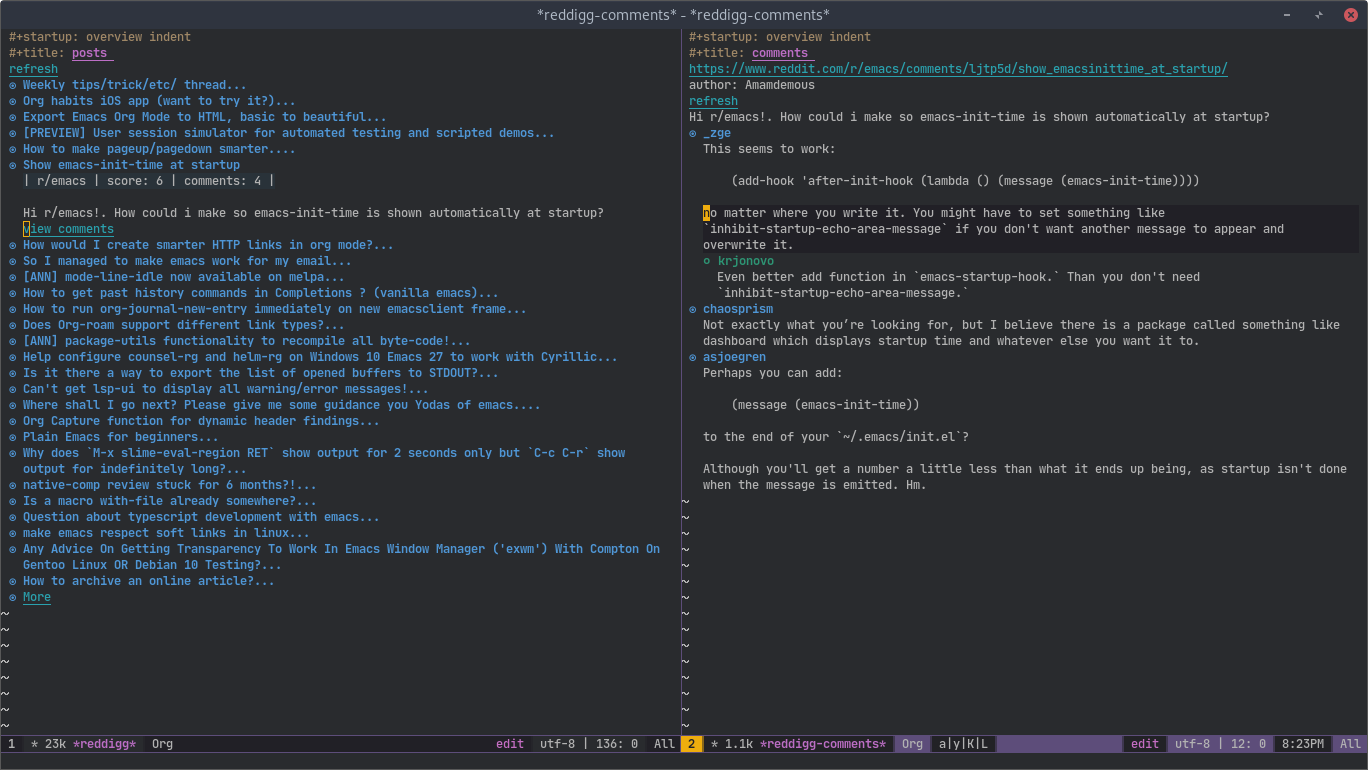Screen dimensions: 1368x770
Task: Select 'How to run org-journal-new-entry' post
Action: tap(275, 309)
